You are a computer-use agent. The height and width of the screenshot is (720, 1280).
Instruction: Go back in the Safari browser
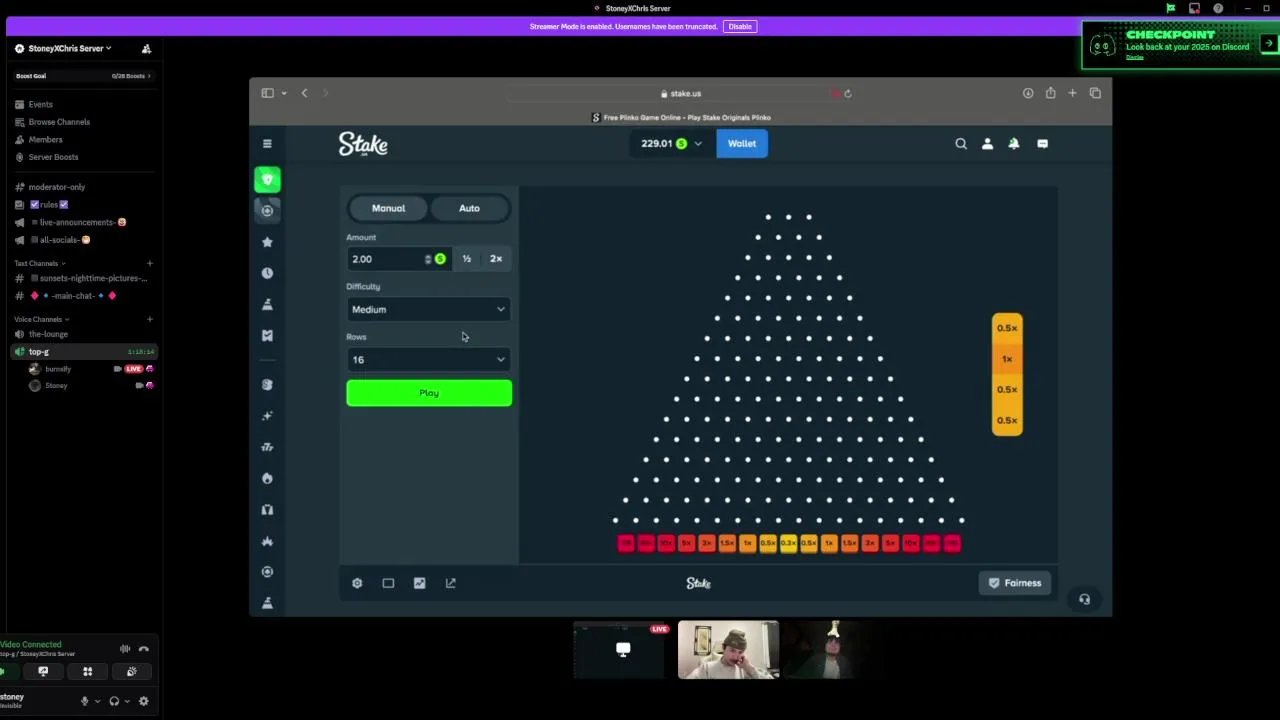(304, 93)
